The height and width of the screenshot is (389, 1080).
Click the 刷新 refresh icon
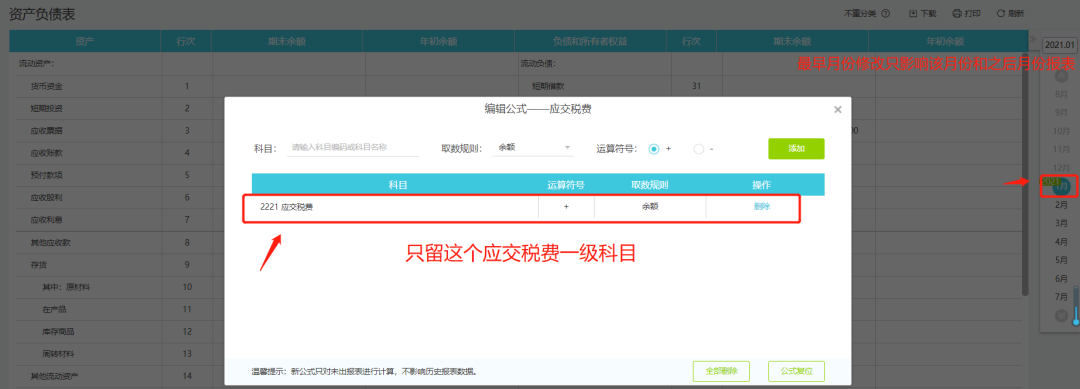[x=1000, y=14]
